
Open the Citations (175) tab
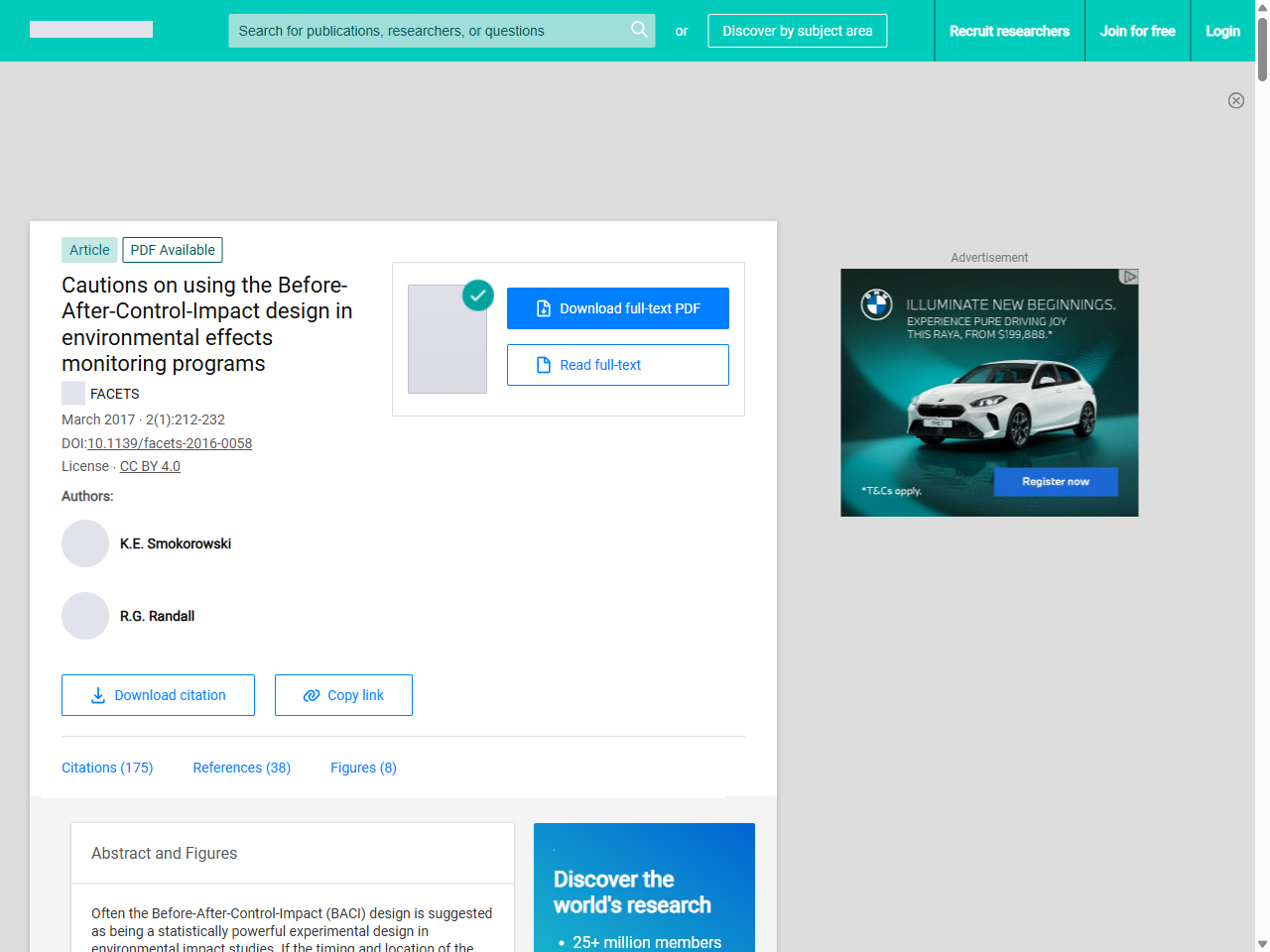107,768
